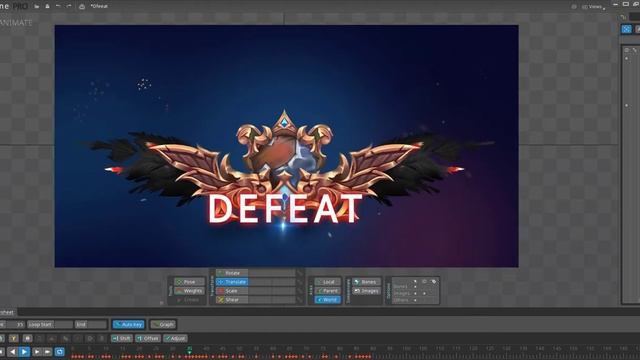640x360 pixels.
Task: Open project with the folder icon
Action: click(37, 6)
